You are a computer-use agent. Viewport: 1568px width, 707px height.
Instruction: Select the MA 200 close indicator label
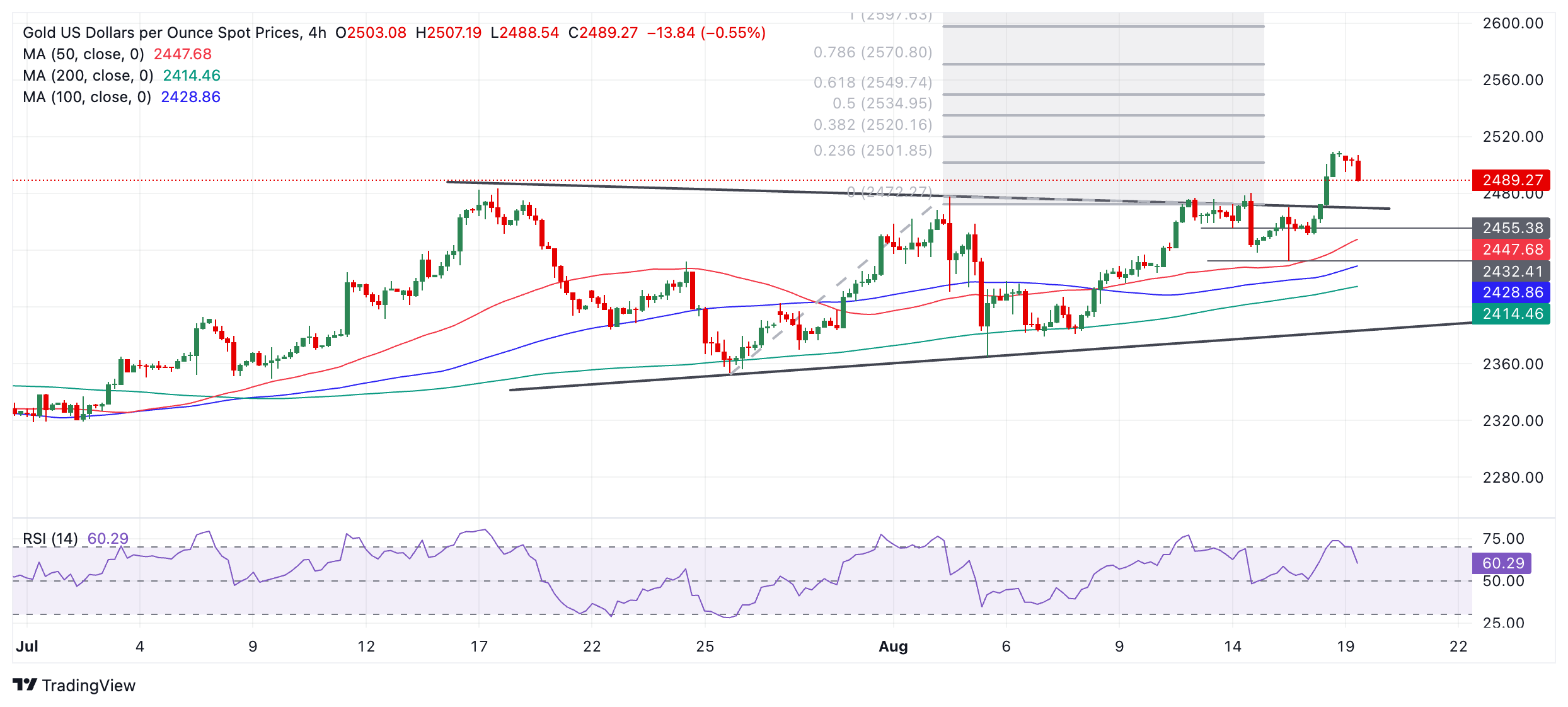click(88, 76)
